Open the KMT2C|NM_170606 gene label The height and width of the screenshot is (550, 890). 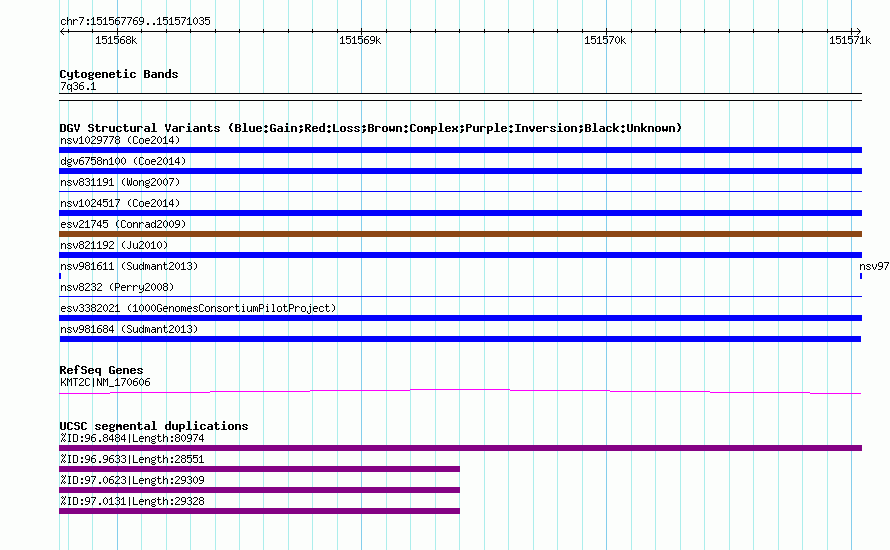coord(105,383)
